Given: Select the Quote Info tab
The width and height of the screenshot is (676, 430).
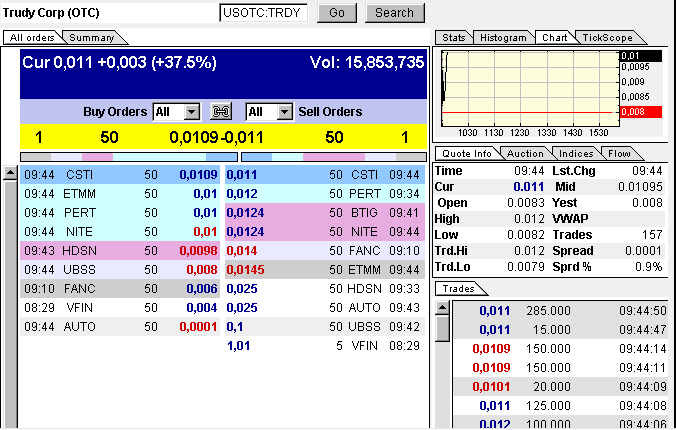Looking at the screenshot, I should pyautogui.click(x=467, y=154).
